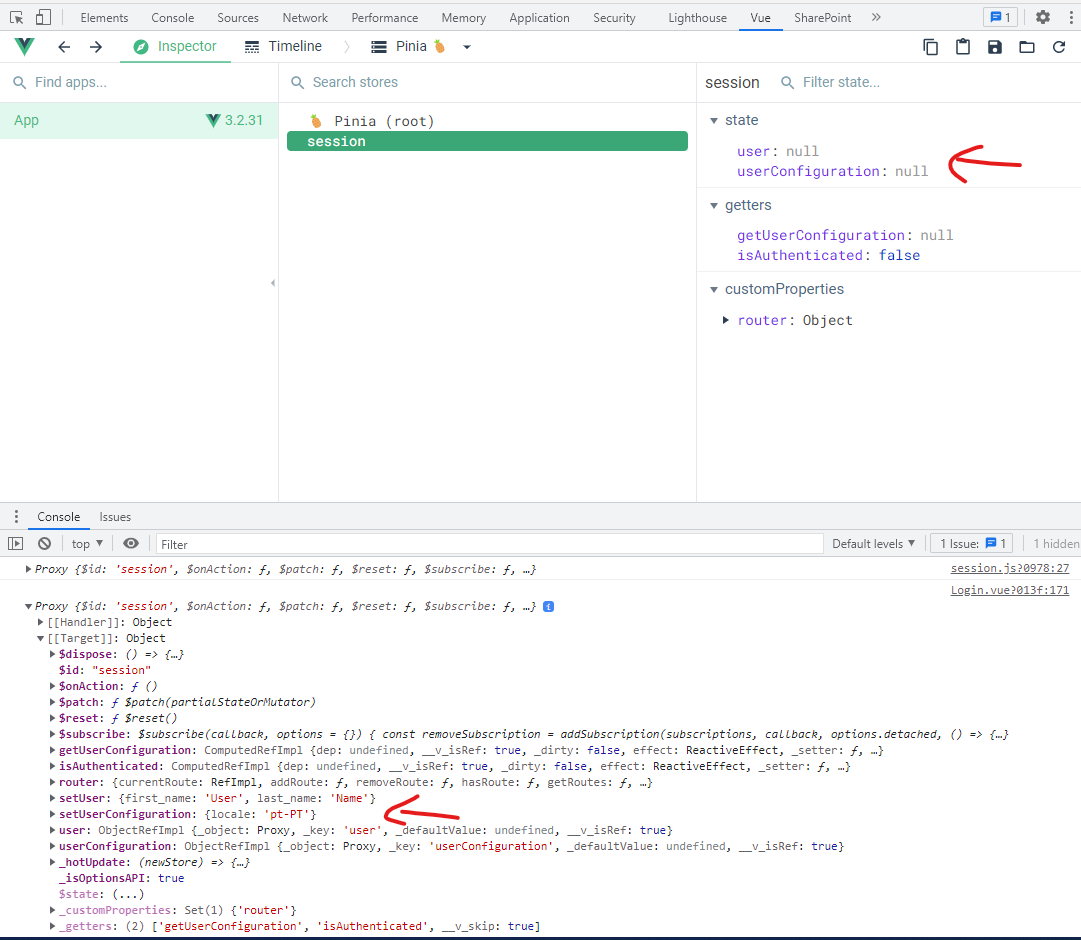Image resolution: width=1081 pixels, height=940 pixels.
Task: Open the Issues drawer tab
Action: [x=115, y=517]
